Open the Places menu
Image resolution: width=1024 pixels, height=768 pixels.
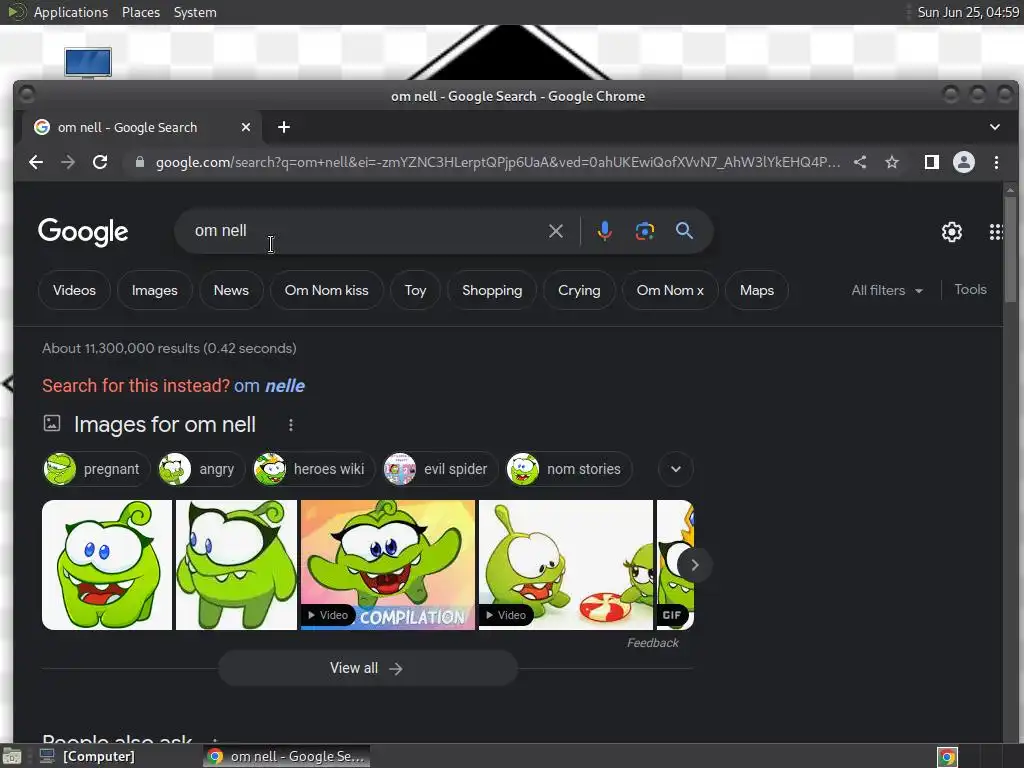141,12
